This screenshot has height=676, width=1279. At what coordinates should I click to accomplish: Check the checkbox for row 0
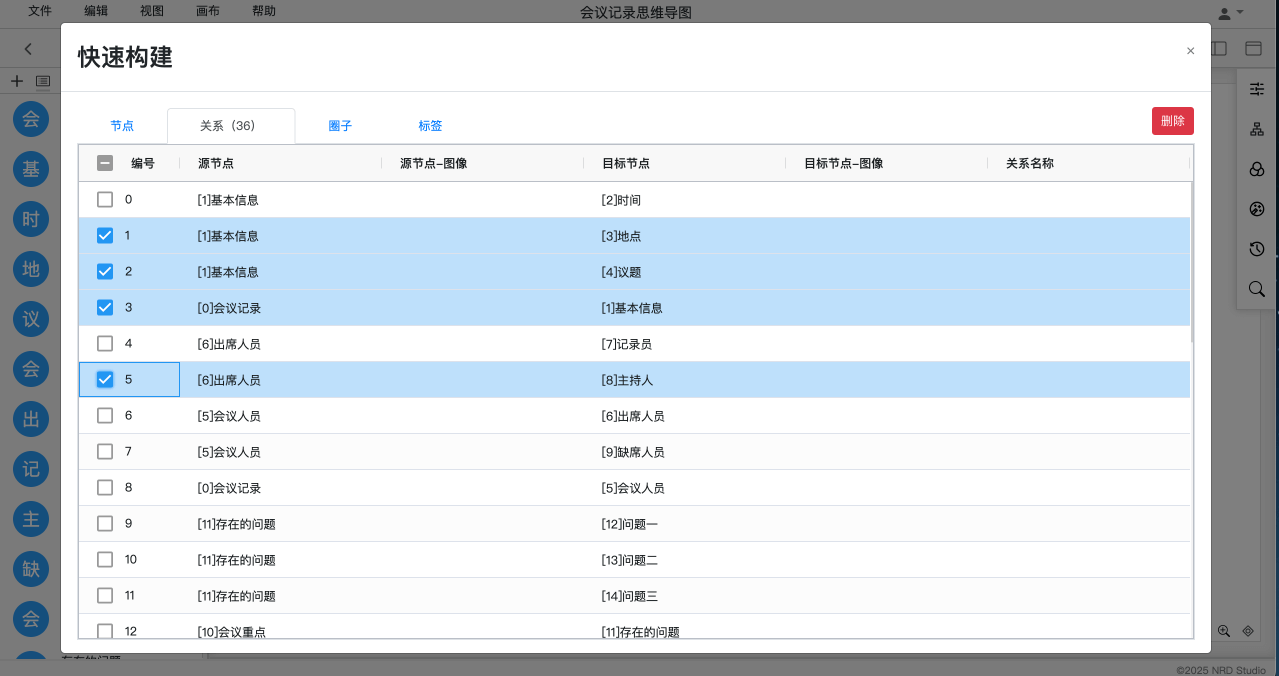[x=105, y=200]
